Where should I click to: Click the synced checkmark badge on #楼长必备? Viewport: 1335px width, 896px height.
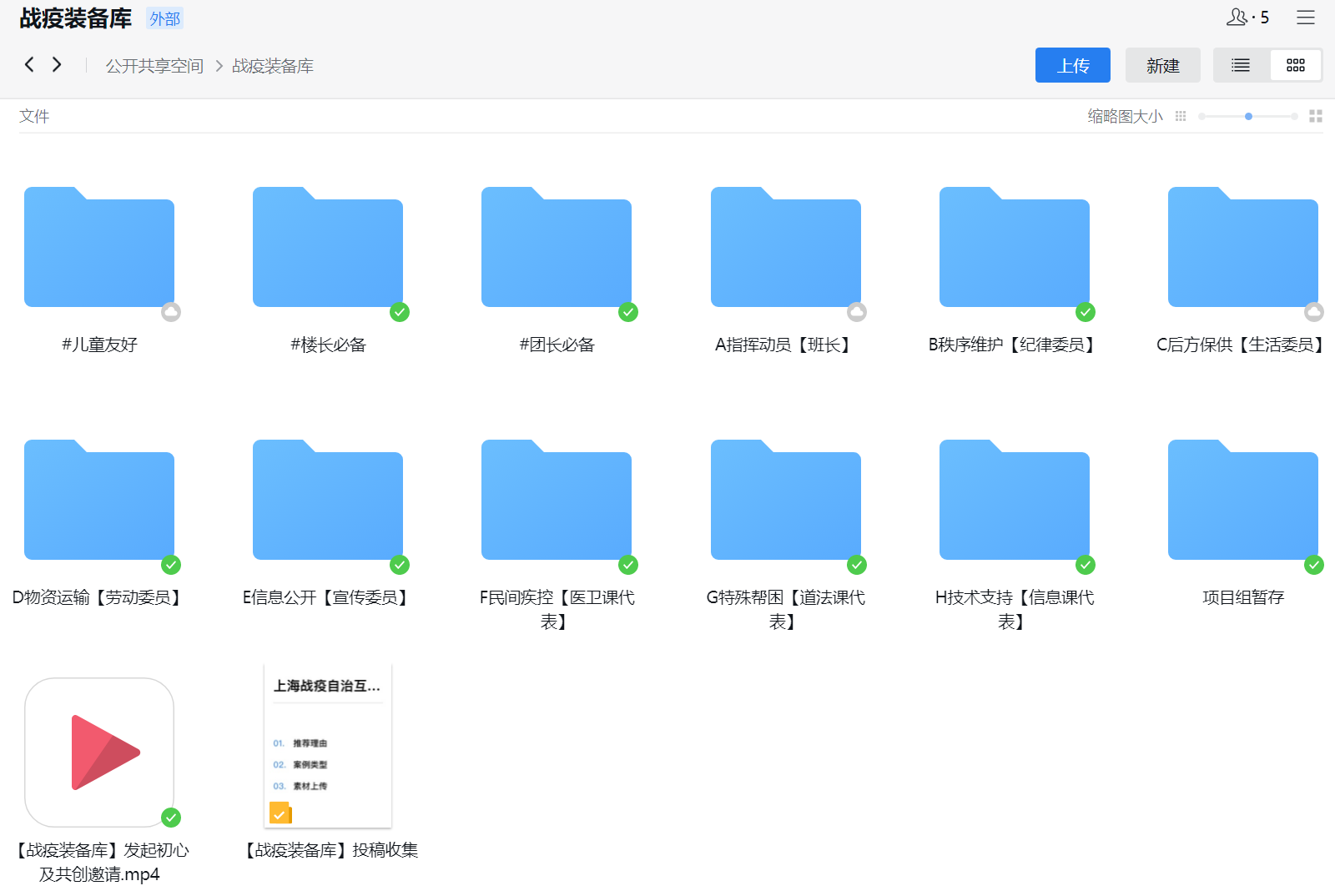pos(400,312)
